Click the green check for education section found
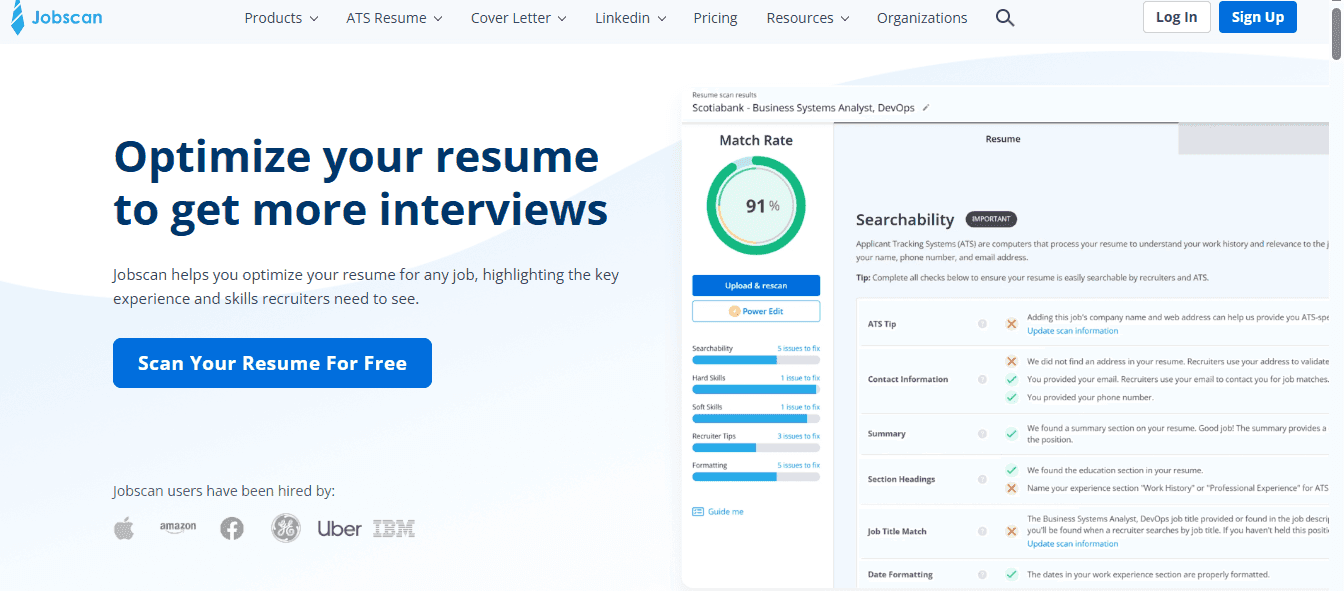The width and height of the screenshot is (1344, 591). (1011, 470)
